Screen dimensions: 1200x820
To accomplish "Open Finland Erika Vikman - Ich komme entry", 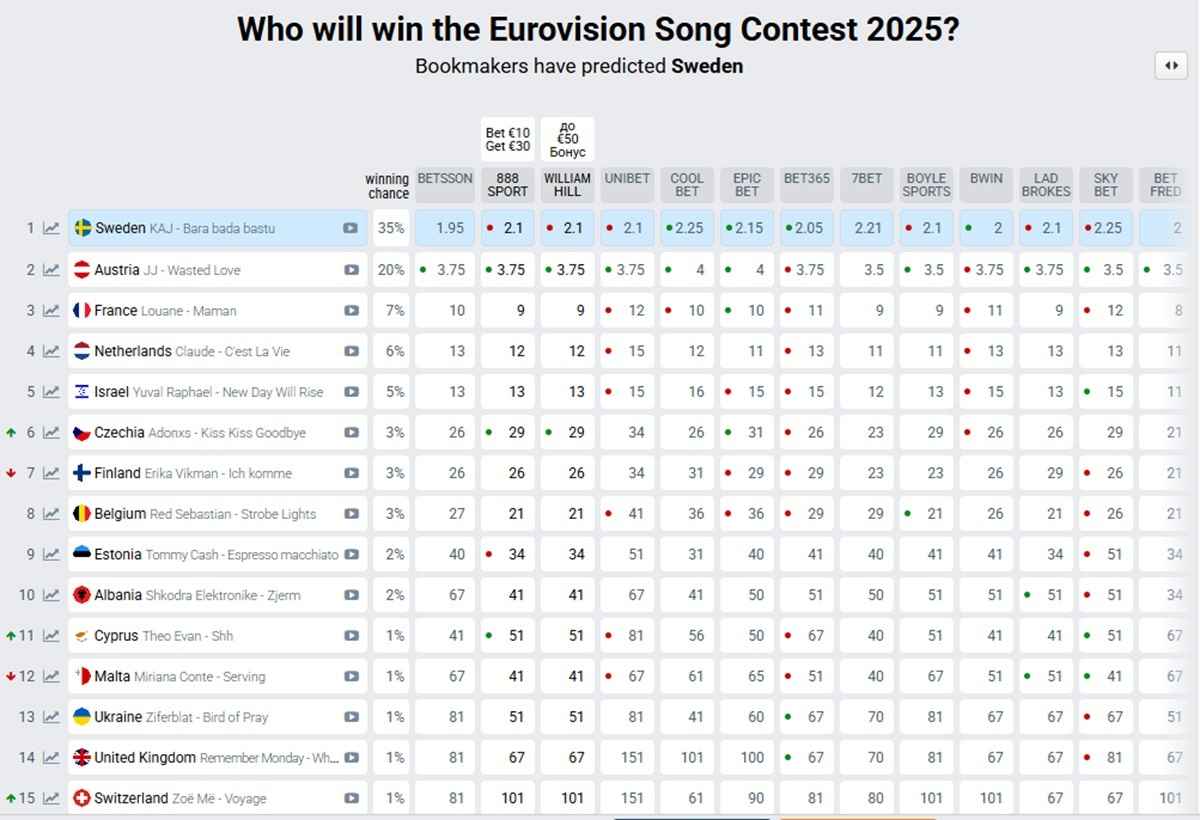I will (192, 473).
